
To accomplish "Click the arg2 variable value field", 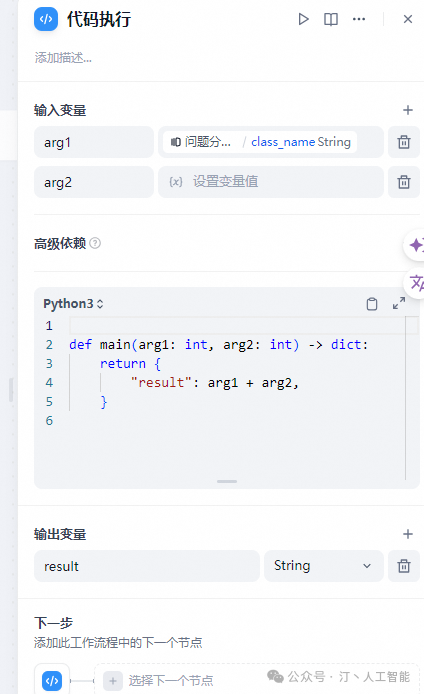I will 271,182.
